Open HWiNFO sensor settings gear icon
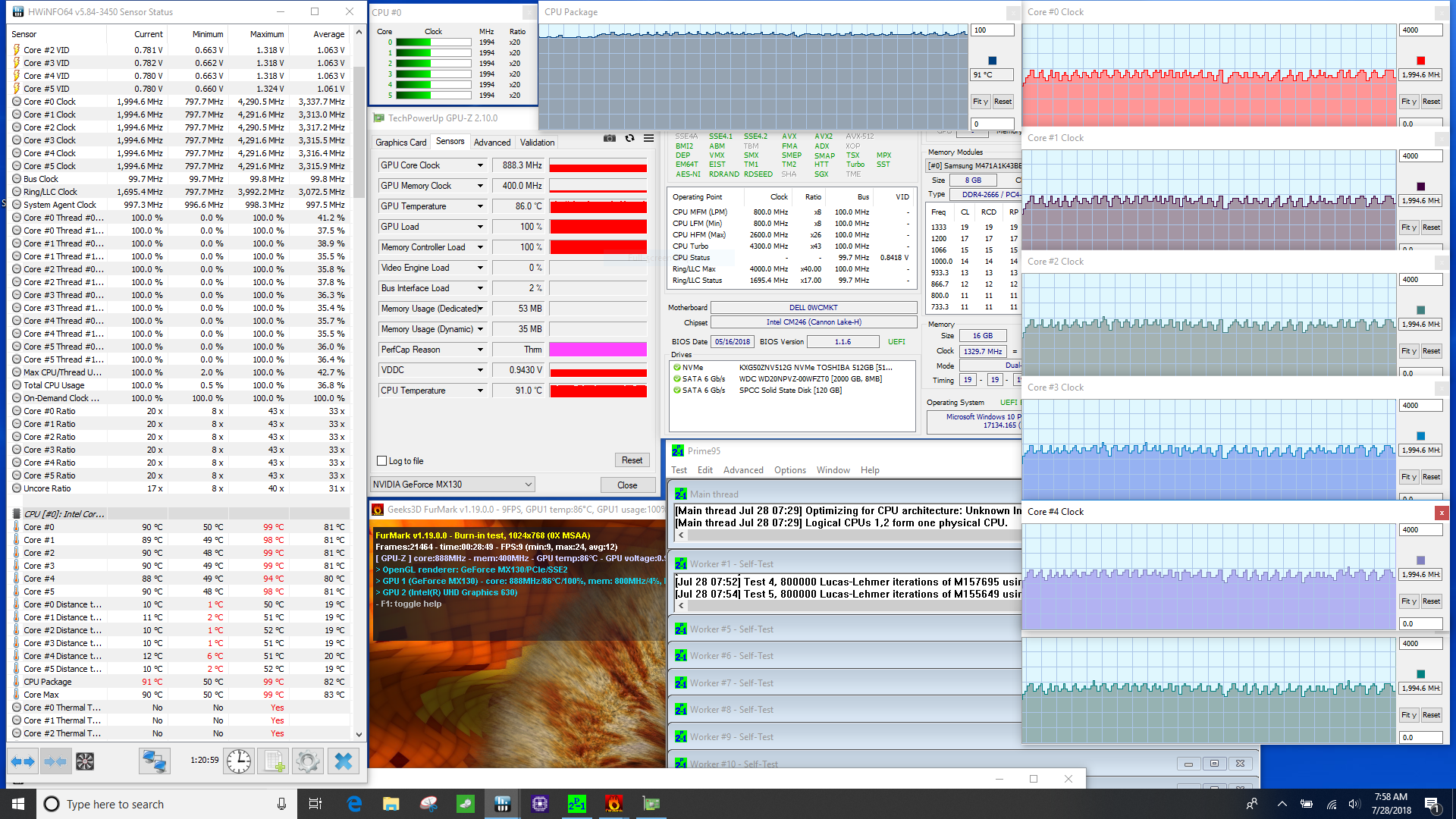Image resolution: width=1456 pixels, height=819 pixels. 308,761
